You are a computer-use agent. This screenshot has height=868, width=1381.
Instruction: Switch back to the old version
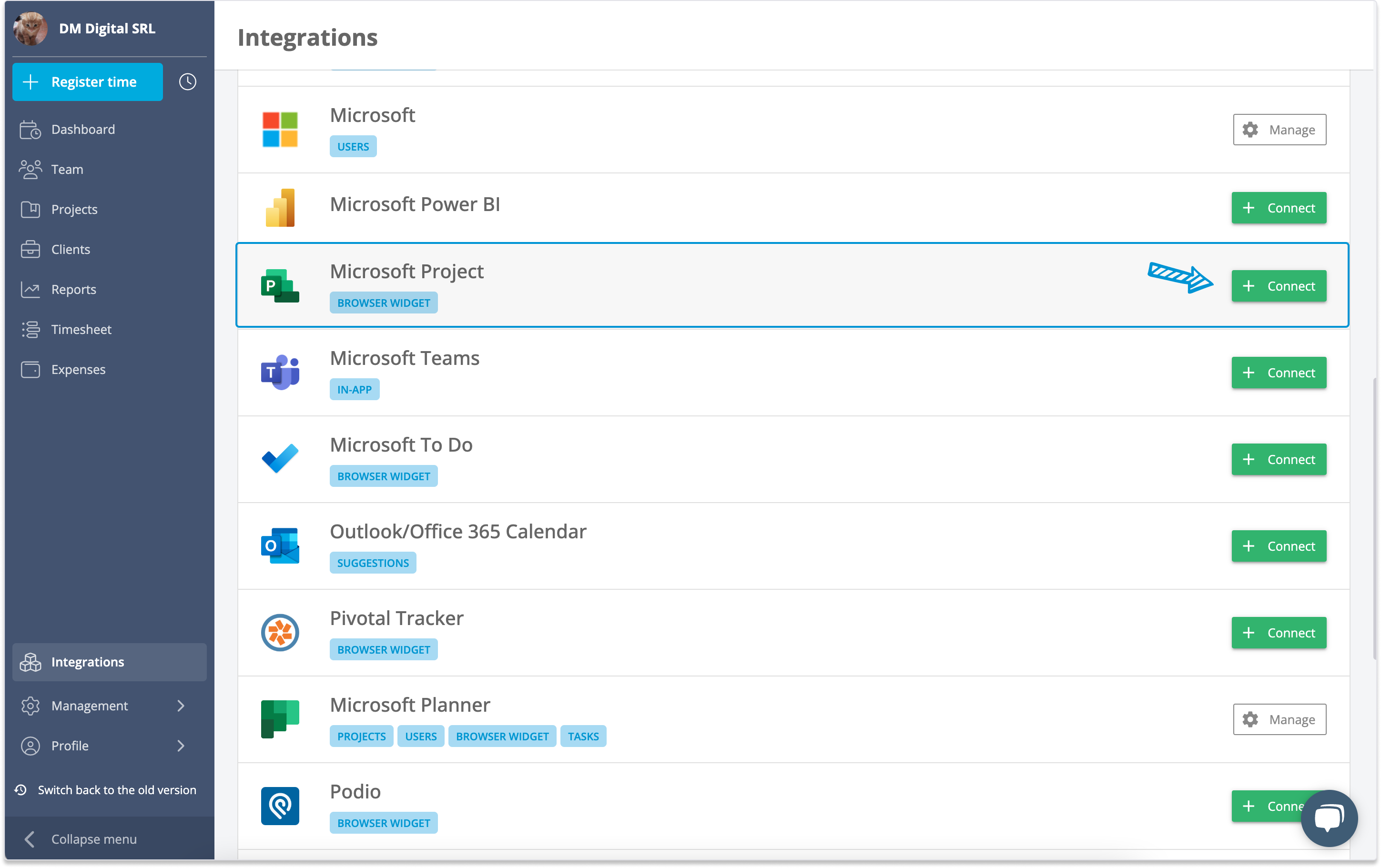[105, 790]
